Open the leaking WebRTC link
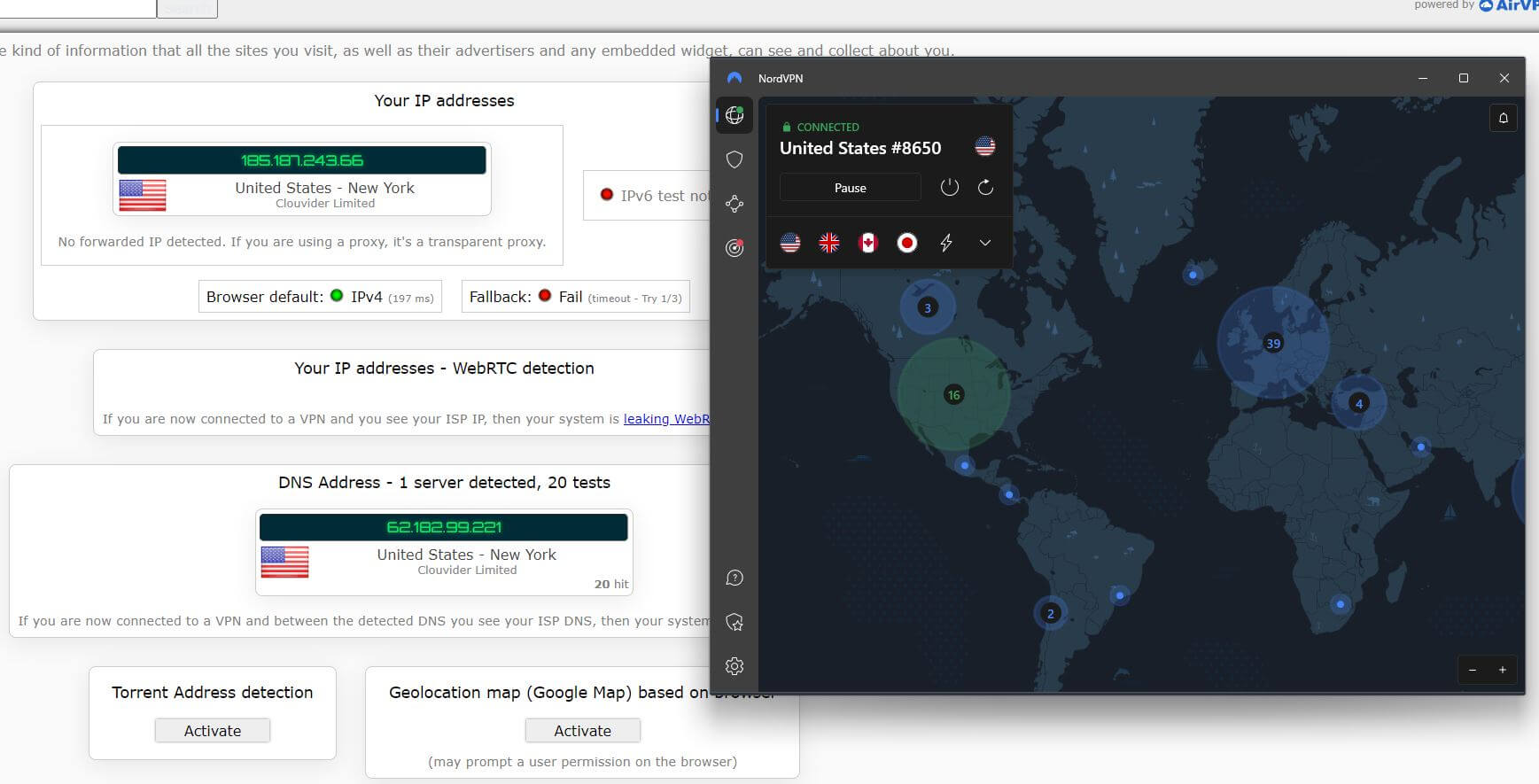Screen dimensions: 1539x784 point(667,419)
